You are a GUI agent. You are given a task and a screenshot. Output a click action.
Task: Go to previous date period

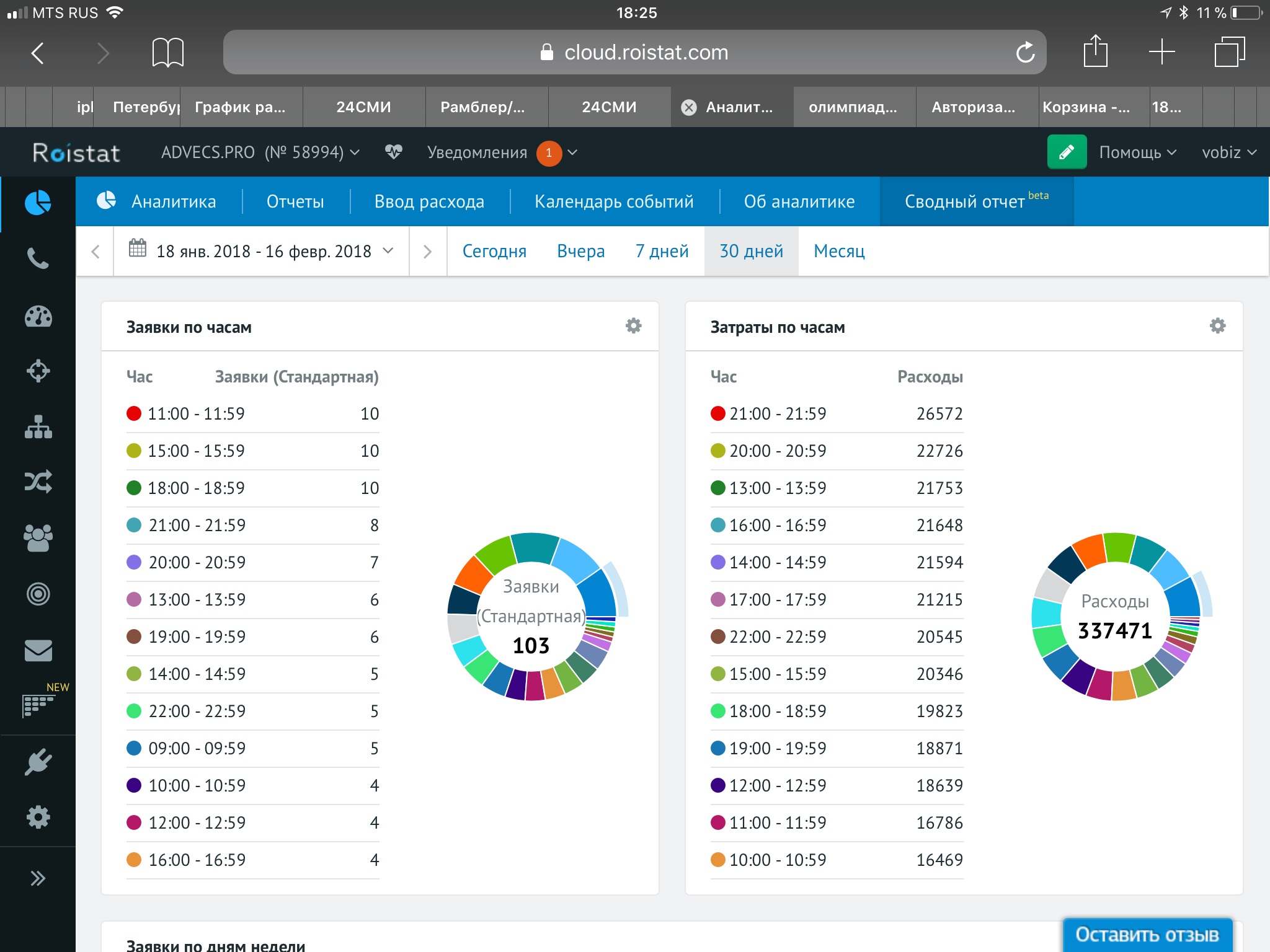(95, 251)
